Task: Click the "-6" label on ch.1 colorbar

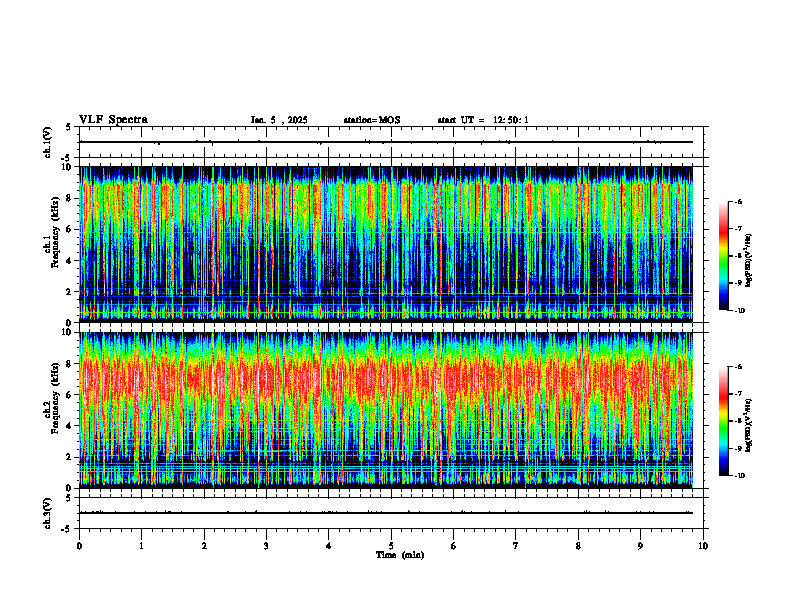Action: click(x=738, y=201)
